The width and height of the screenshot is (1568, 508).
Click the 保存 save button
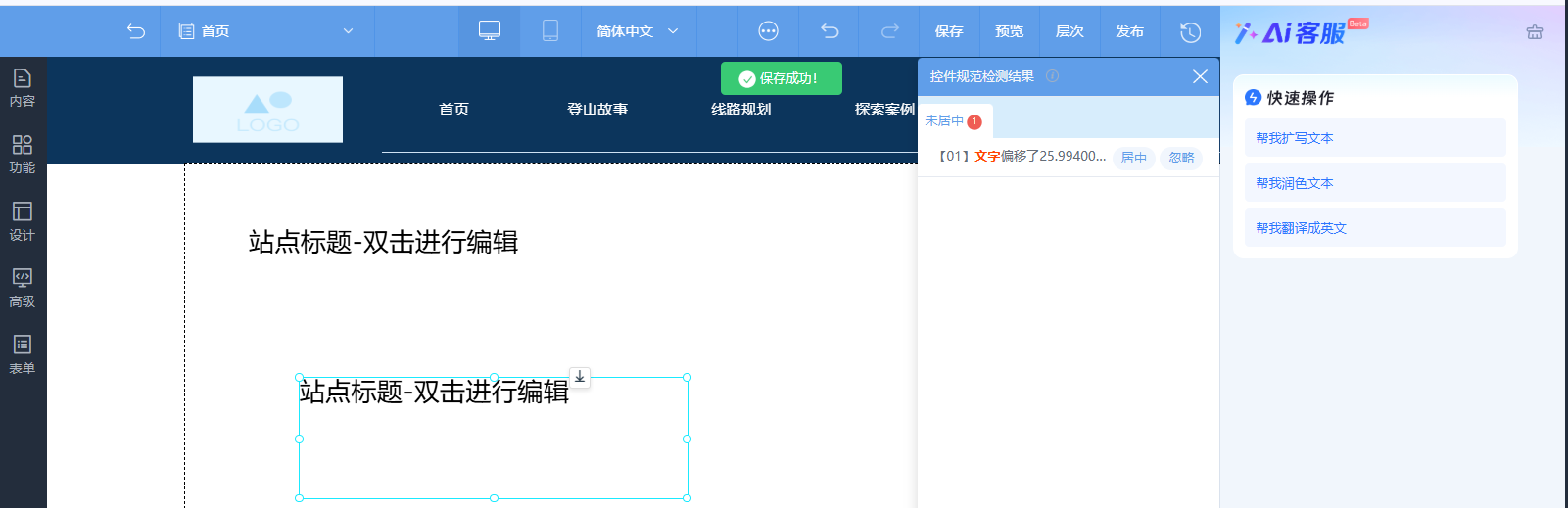click(949, 31)
